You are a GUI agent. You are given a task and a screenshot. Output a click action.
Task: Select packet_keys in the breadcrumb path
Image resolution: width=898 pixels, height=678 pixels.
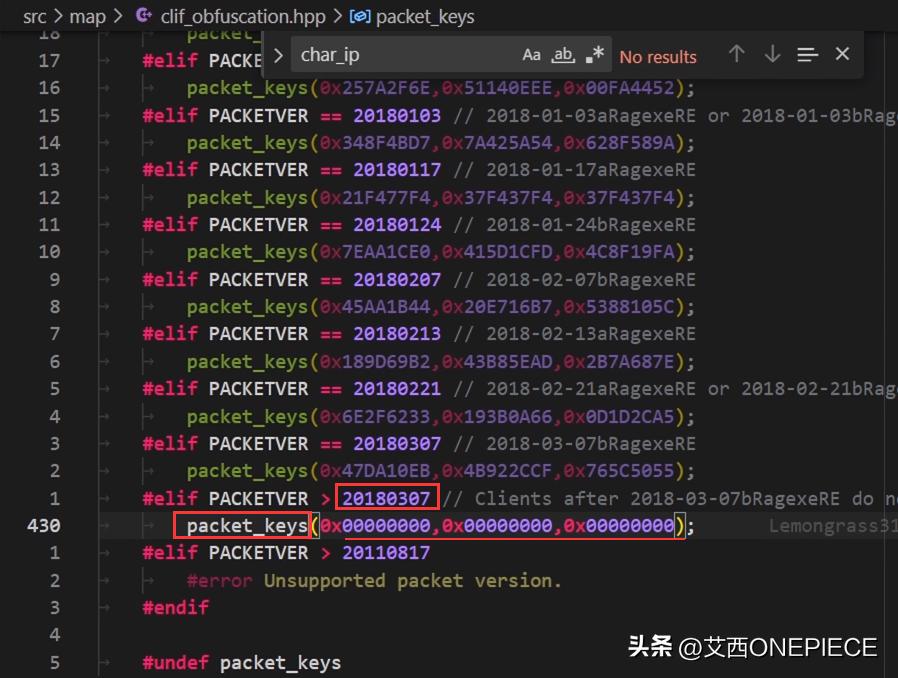(x=424, y=16)
